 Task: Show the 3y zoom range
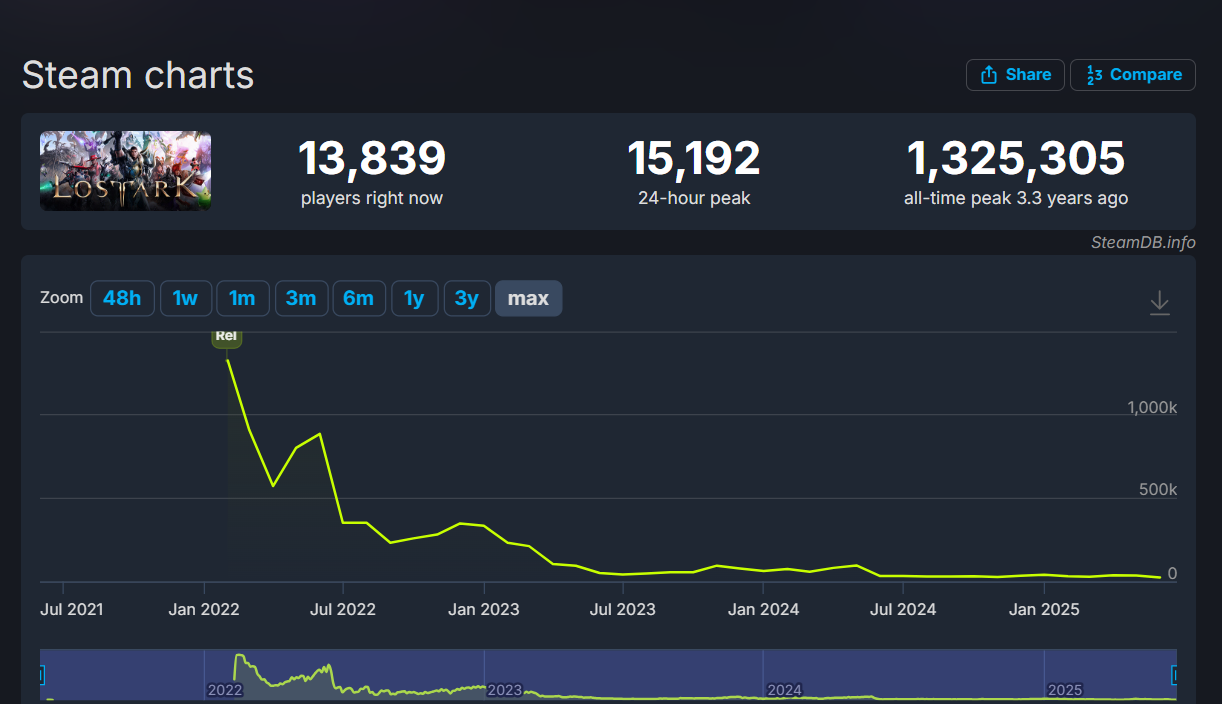[467, 298]
